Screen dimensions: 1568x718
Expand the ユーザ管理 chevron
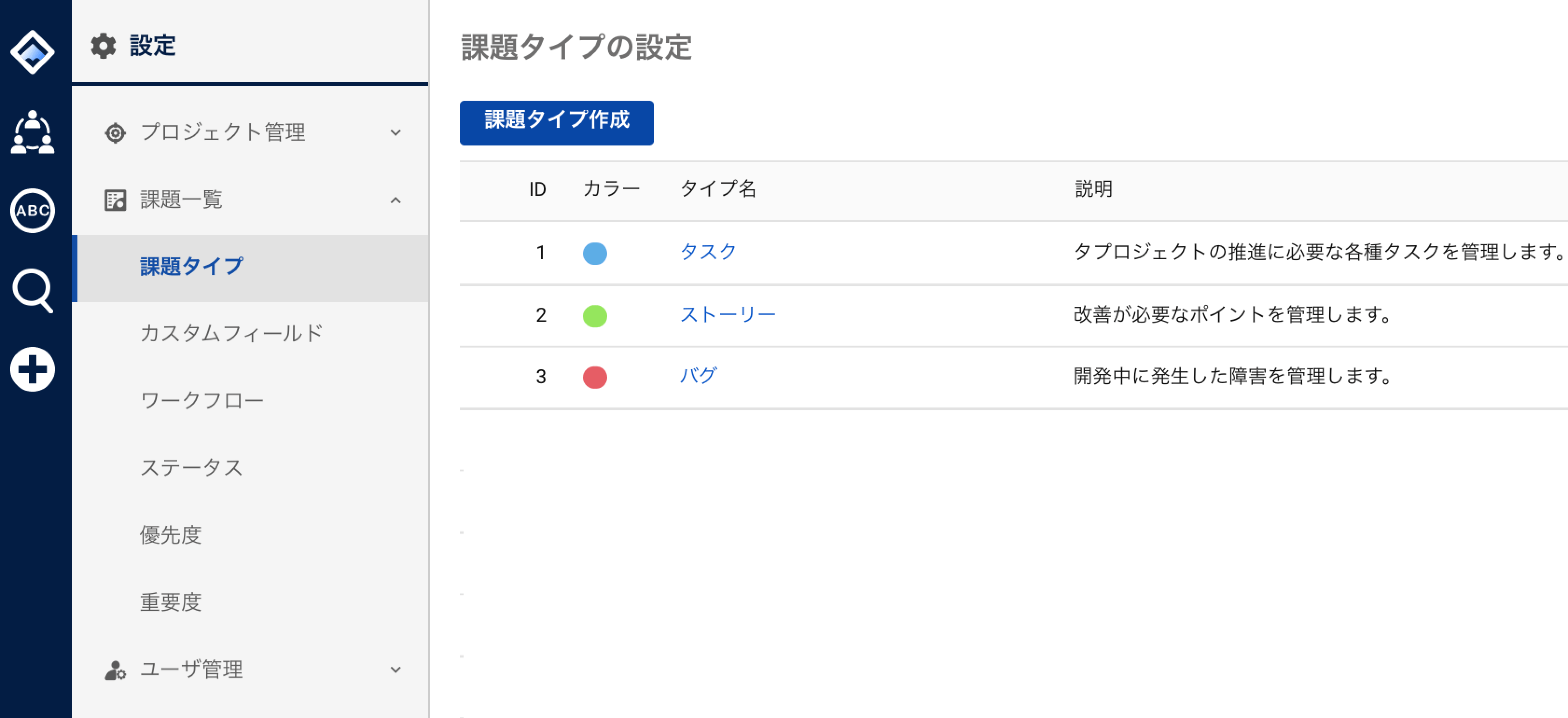pyautogui.click(x=395, y=670)
